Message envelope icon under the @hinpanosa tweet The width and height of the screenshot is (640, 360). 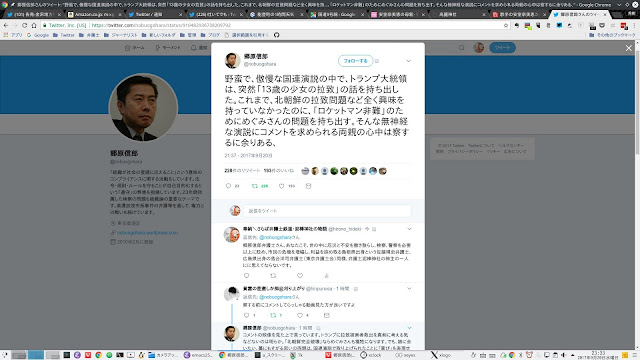pos(327,315)
